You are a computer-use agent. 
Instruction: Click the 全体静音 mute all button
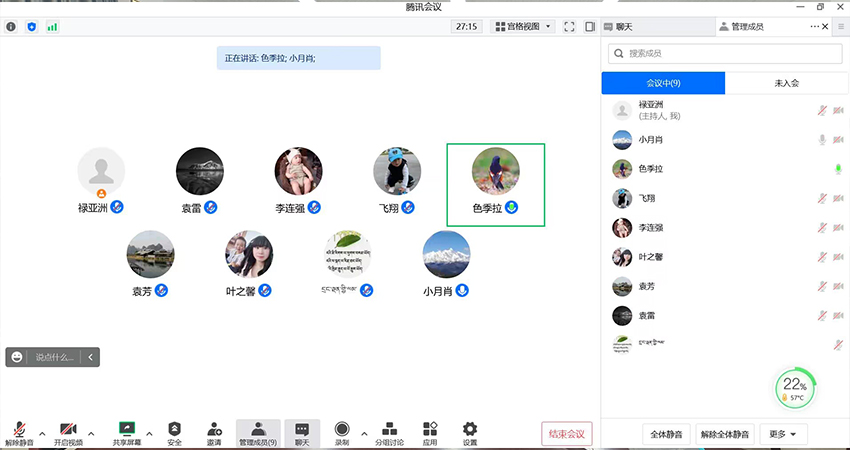pyautogui.click(x=666, y=434)
